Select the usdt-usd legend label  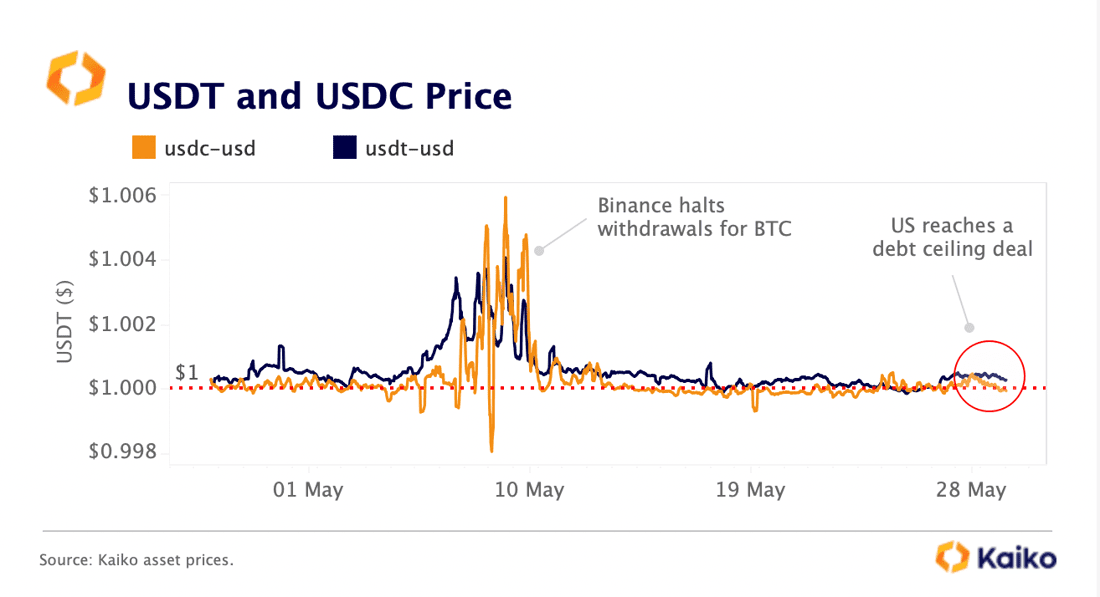click(x=410, y=149)
